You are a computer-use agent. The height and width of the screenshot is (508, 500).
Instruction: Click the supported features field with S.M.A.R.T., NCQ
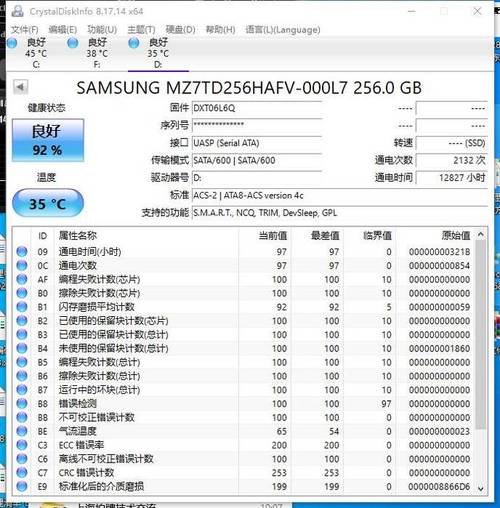340,213
